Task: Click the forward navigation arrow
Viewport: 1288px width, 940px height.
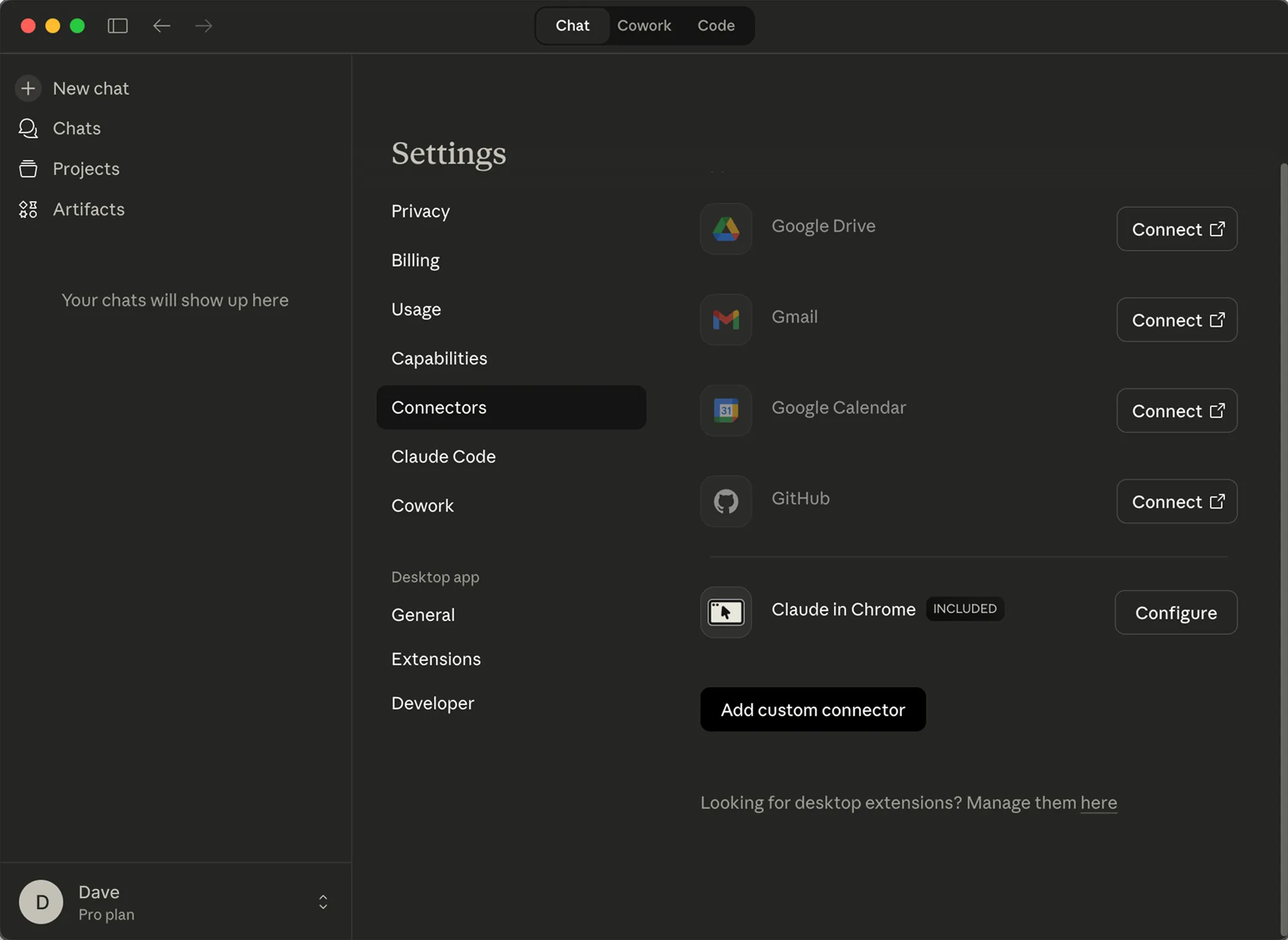Action: (x=203, y=26)
